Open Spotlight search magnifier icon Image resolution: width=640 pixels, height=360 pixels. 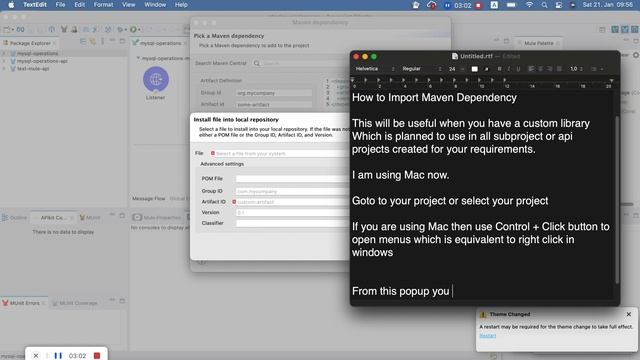click(544, 5)
